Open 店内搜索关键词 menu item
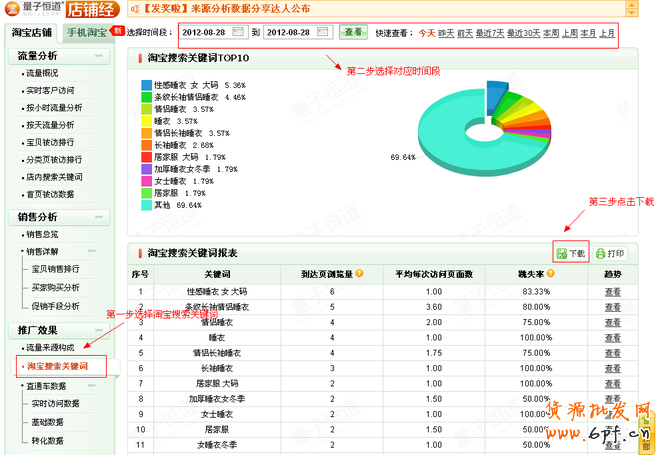 (54, 177)
